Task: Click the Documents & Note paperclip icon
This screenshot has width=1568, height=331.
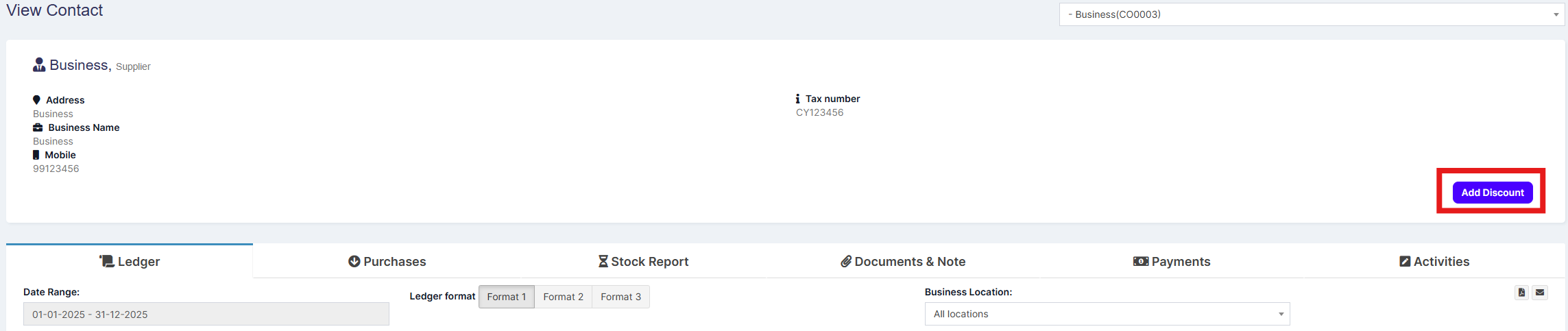Action: [x=846, y=261]
